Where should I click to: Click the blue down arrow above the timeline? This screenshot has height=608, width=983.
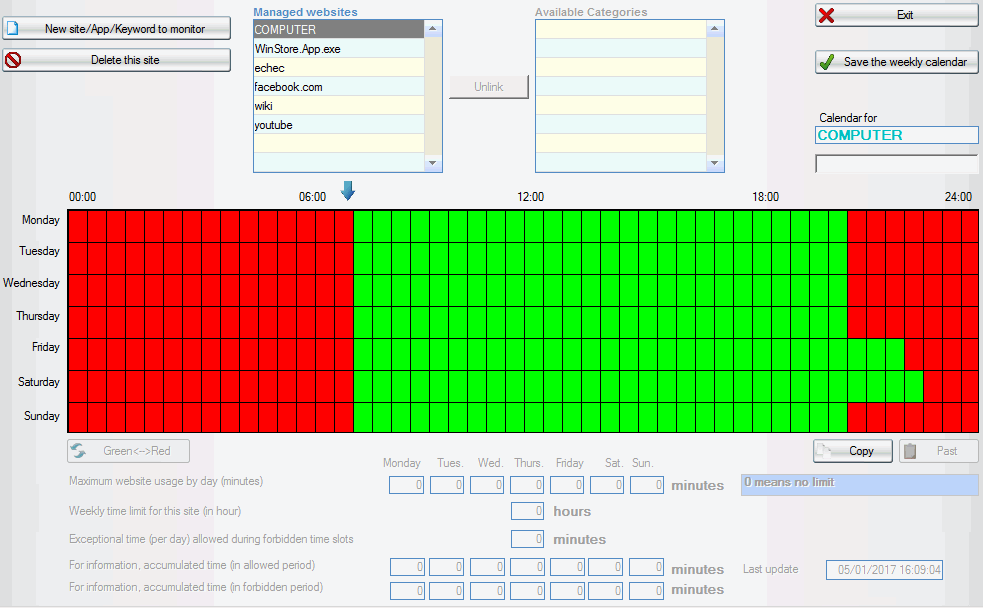click(348, 189)
